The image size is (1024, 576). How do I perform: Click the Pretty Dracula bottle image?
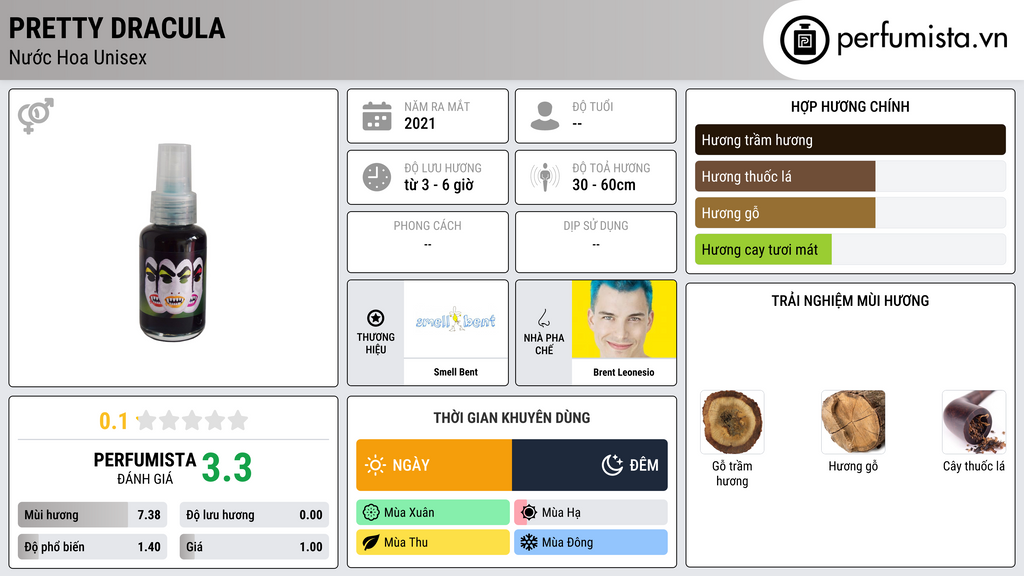click(173, 242)
